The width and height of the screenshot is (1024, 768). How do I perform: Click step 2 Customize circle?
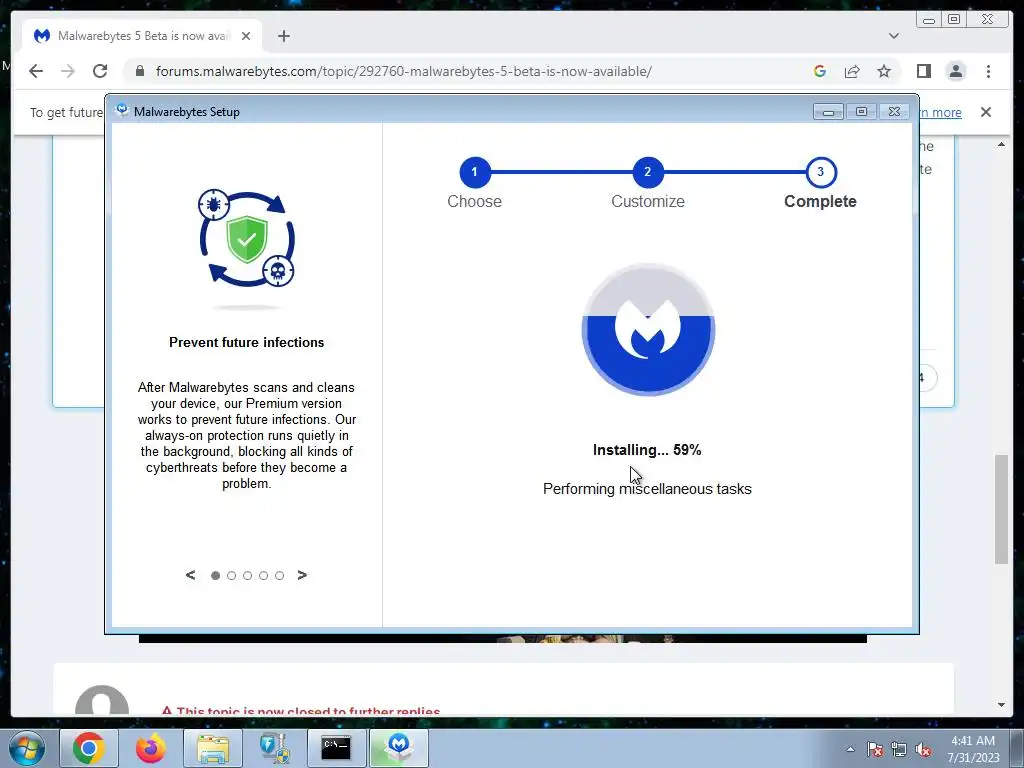(x=648, y=172)
